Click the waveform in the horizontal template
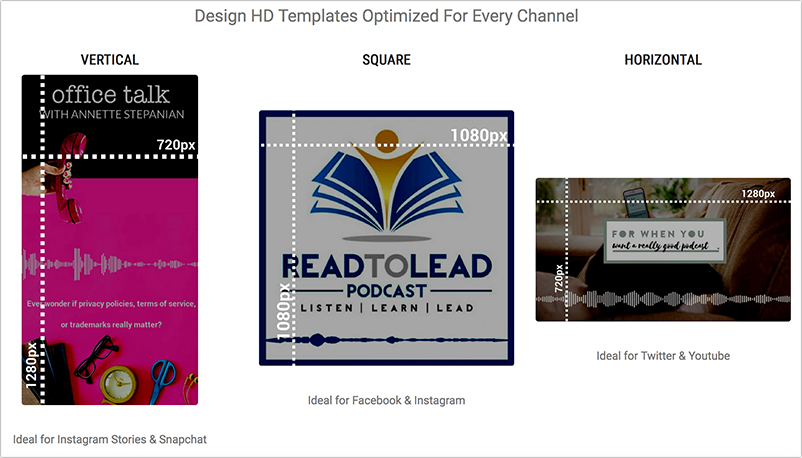The width and height of the screenshot is (802, 458). (663, 299)
